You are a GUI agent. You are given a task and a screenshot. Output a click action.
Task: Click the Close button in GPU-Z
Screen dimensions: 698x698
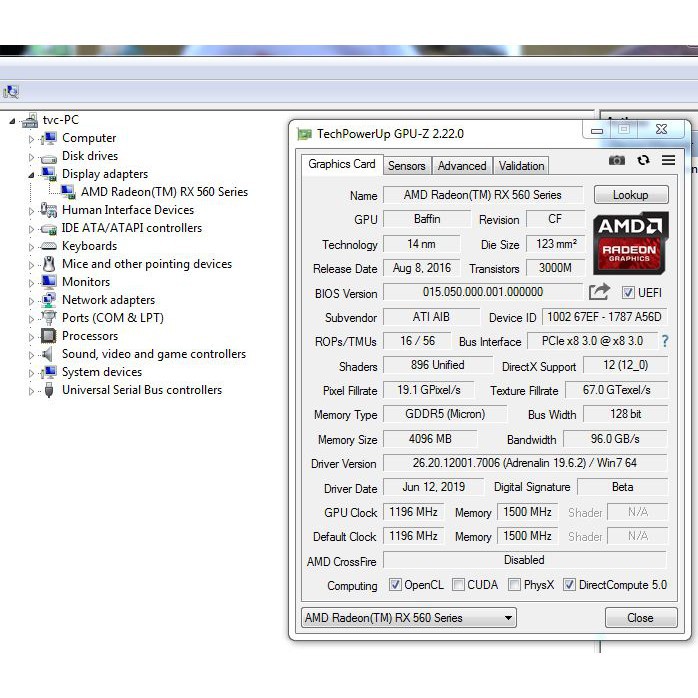pyautogui.click(x=640, y=618)
